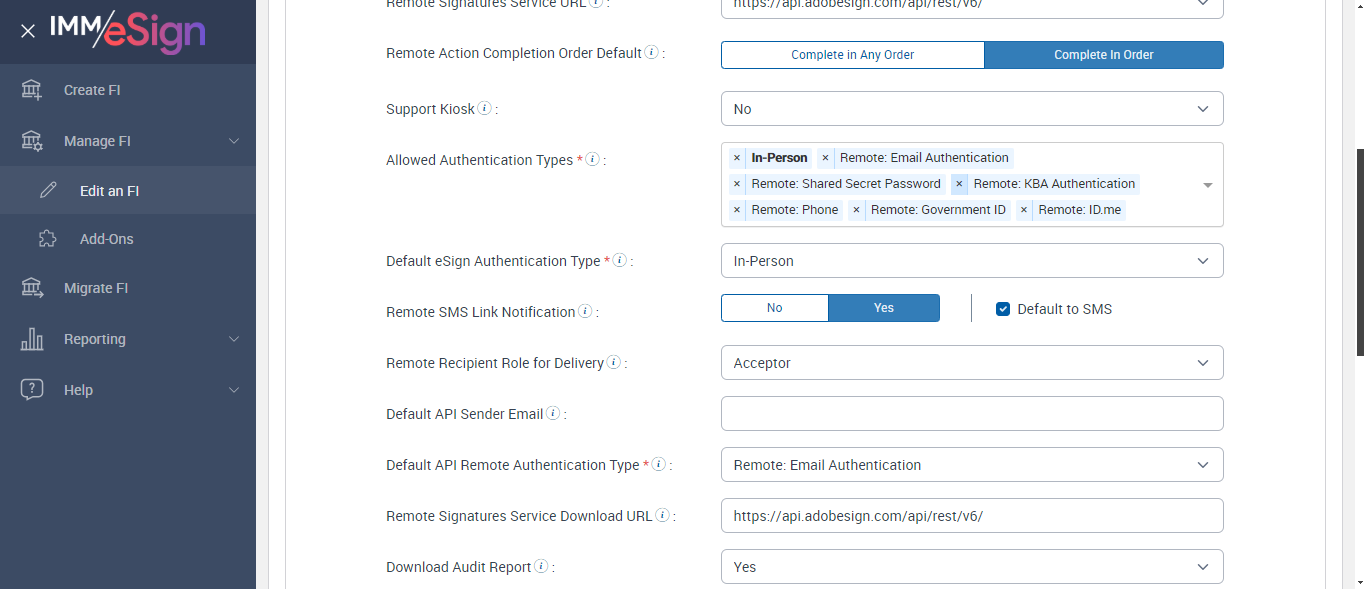Image resolution: width=1366 pixels, height=589 pixels.
Task: Remove the Remote: ID.me tag
Action: [1024, 210]
